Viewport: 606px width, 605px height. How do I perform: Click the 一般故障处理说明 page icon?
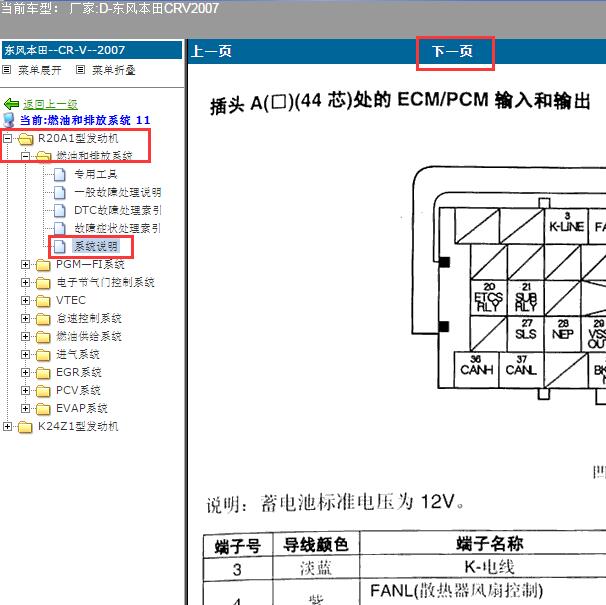pyautogui.click(x=60, y=192)
